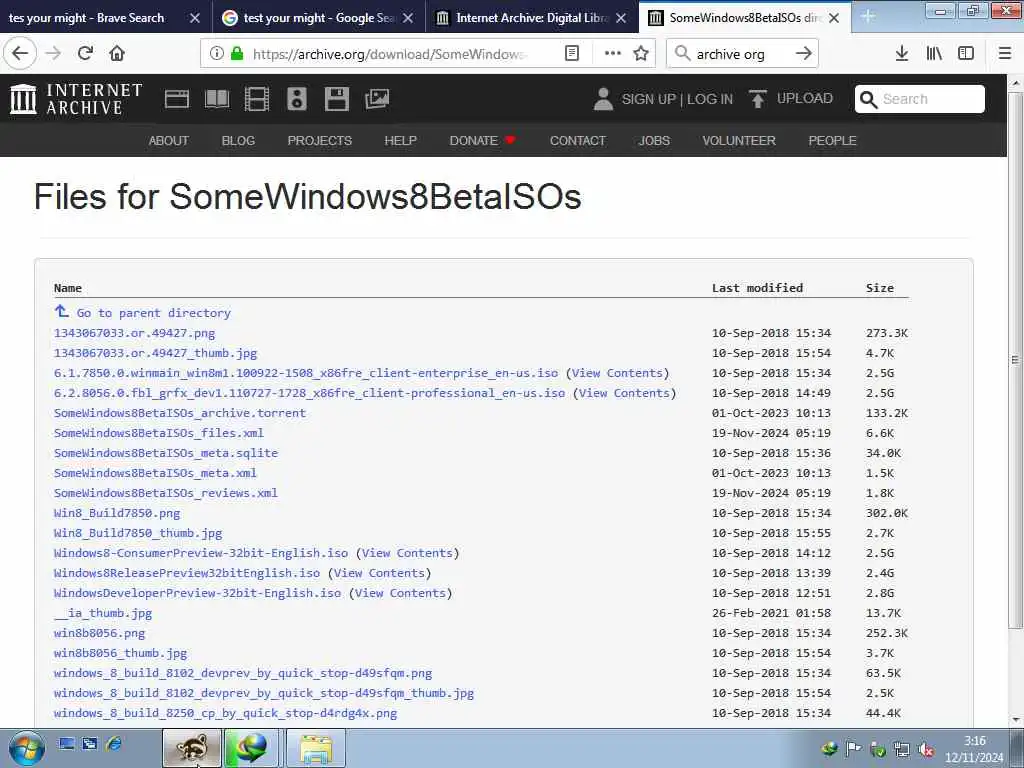
Task: Click the SIGN UP link
Action: click(x=648, y=99)
